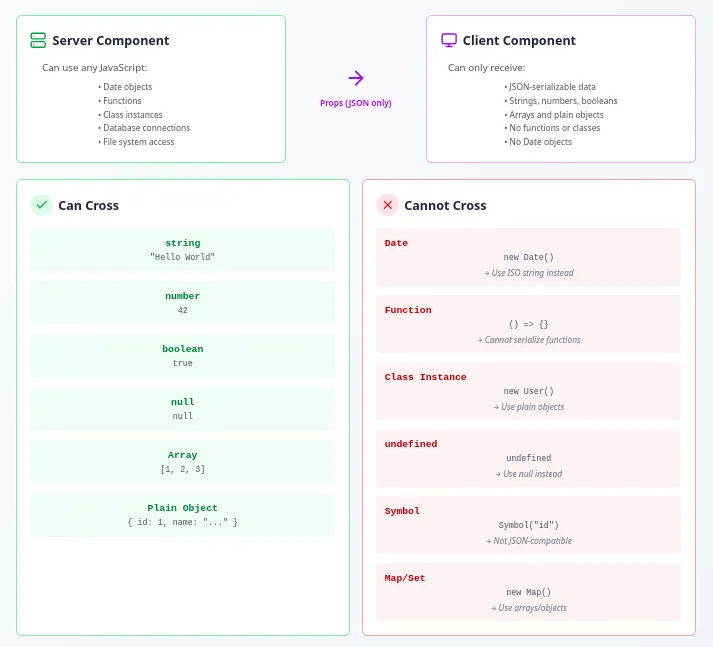Select the Symbol("id") card

528,526
